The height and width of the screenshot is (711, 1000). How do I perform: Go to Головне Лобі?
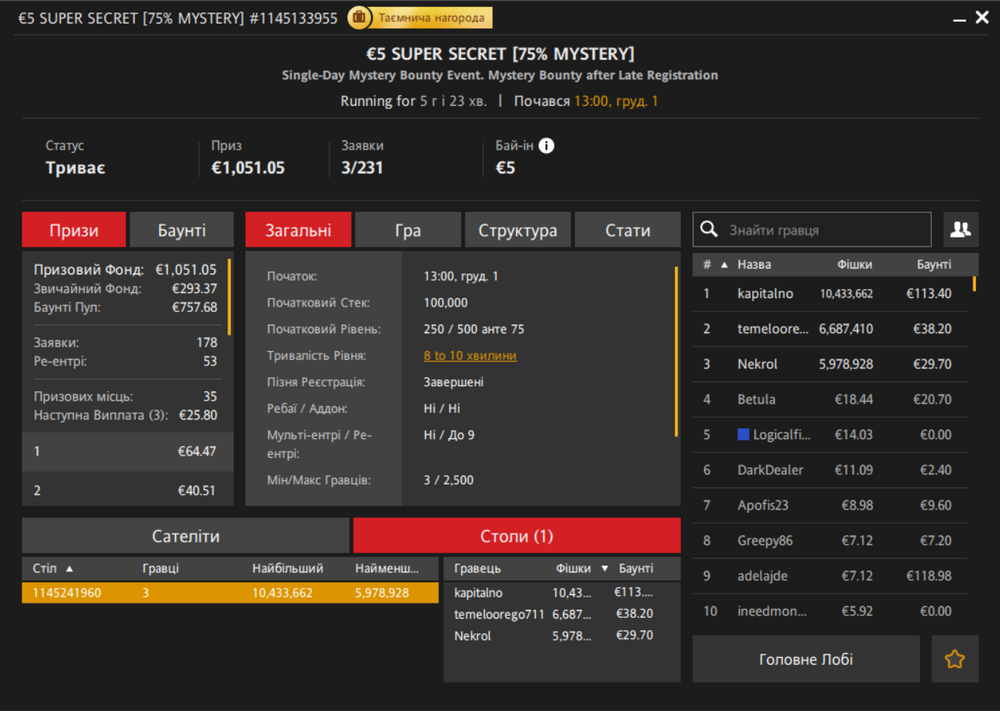tap(805, 659)
